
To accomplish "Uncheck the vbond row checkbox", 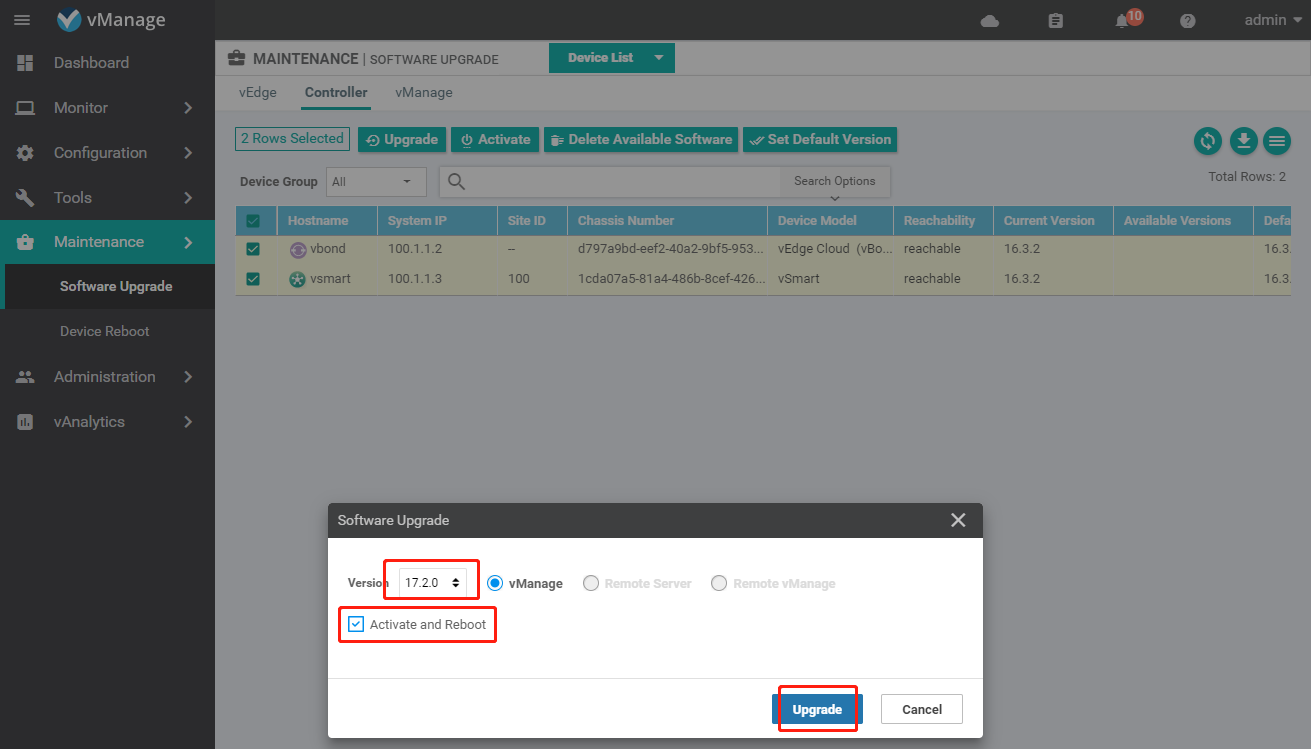I will tap(253, 249).
